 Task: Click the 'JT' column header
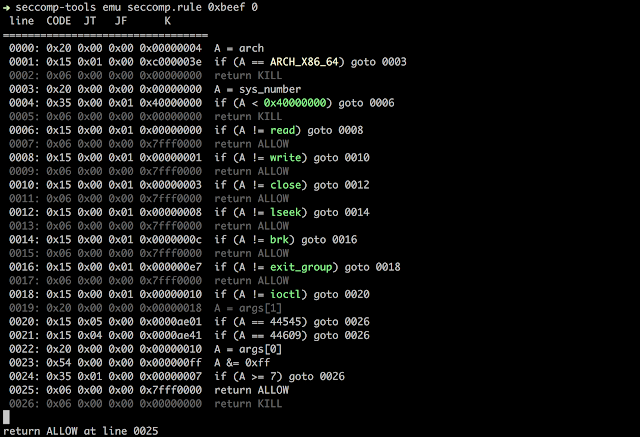[x=89, y=21]
